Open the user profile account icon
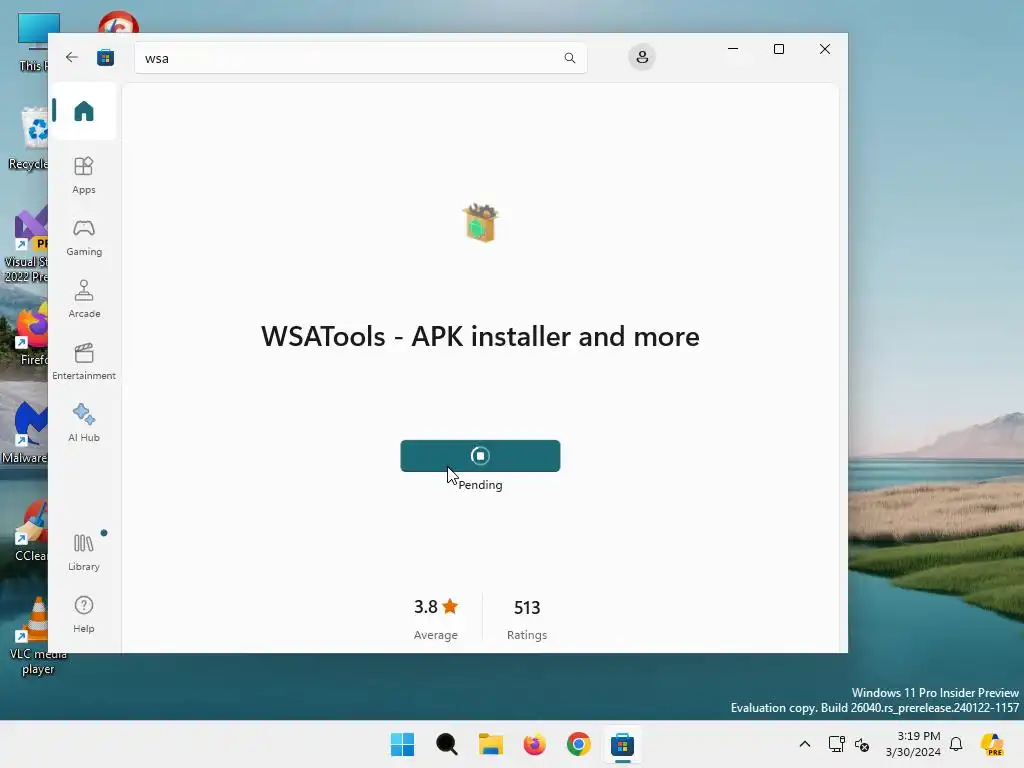 [642, 57]
